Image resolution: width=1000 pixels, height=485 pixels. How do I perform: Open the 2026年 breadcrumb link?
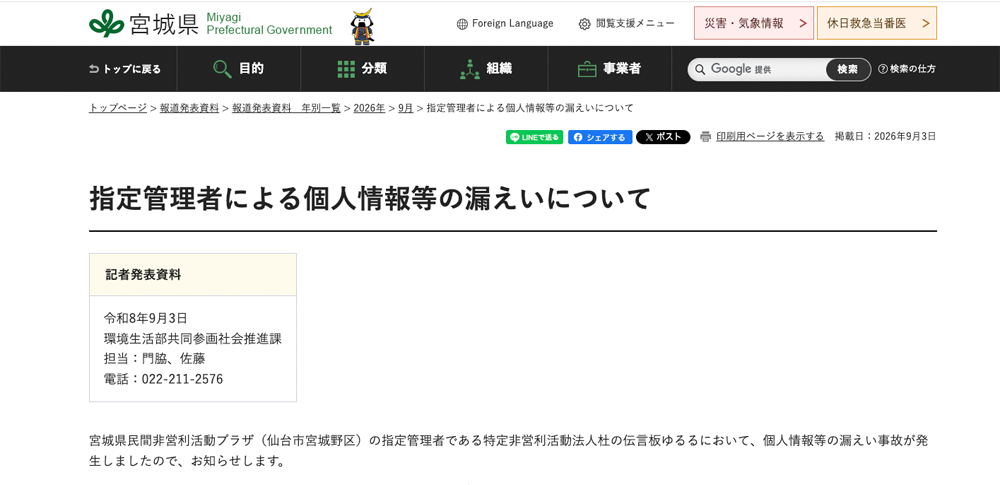(369, 108)
